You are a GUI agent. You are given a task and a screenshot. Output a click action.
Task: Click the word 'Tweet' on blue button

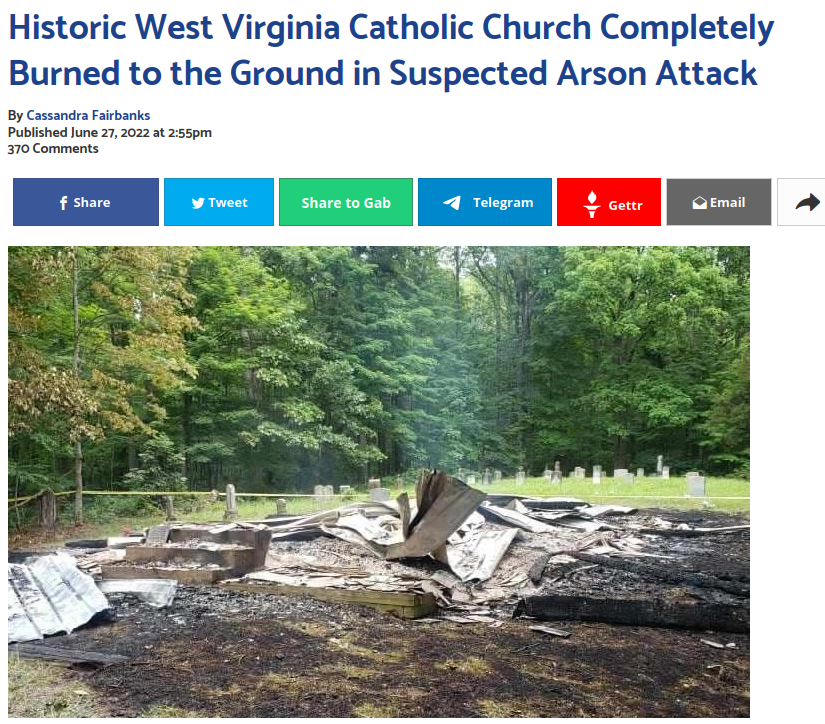click(228, 203)
